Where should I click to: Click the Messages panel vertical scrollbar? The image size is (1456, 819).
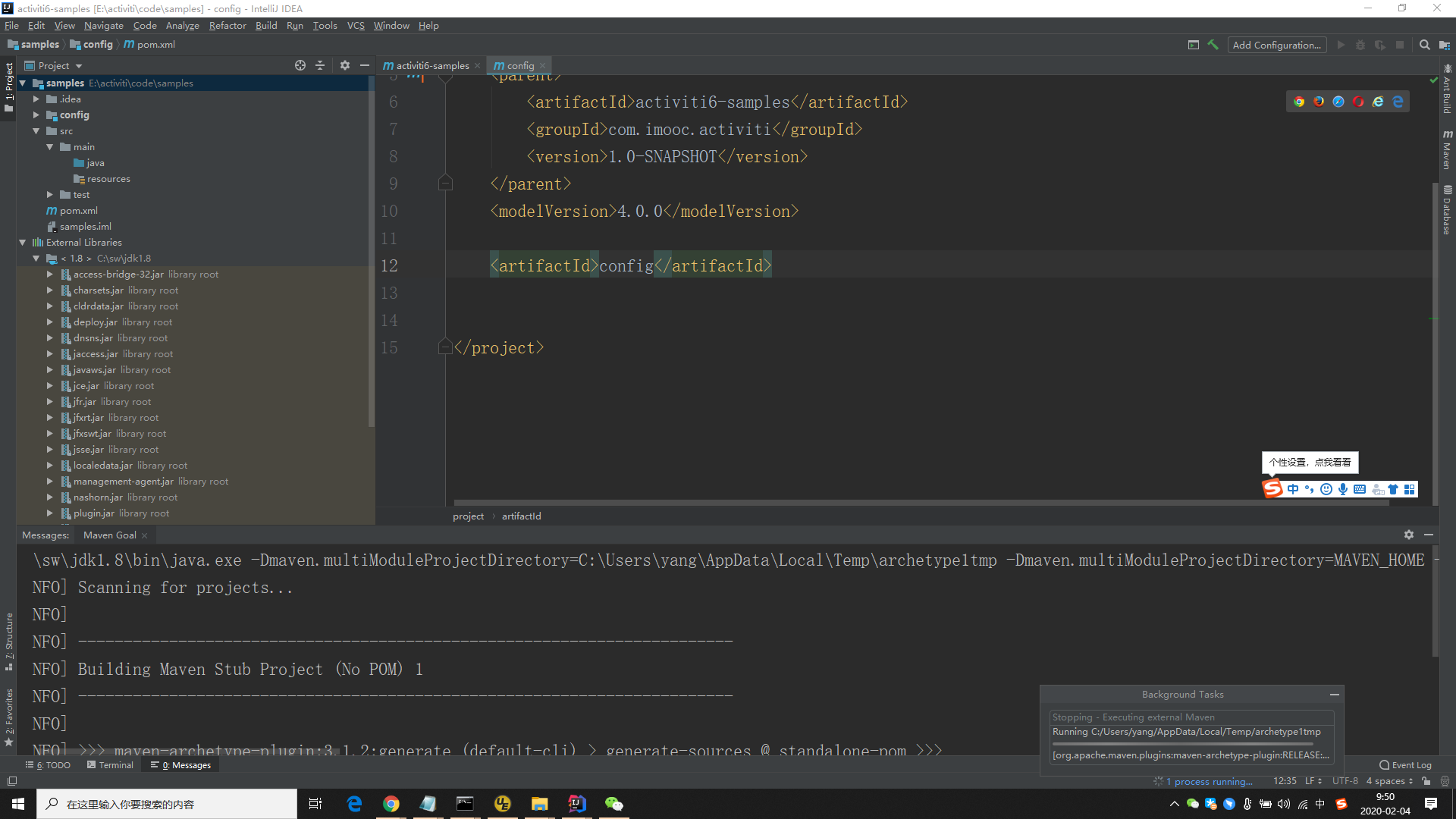[x=1435, y=601]
